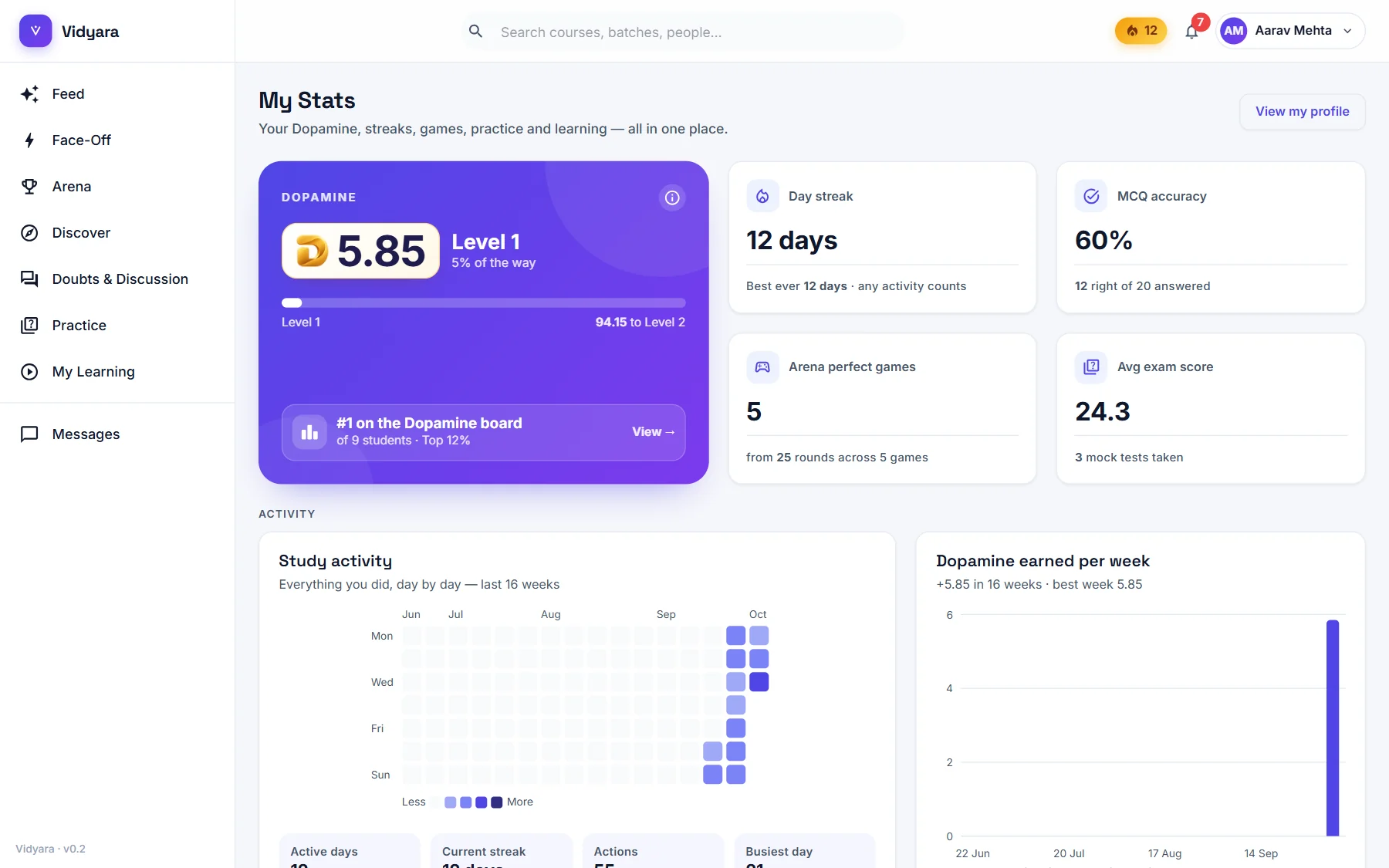Click the Level 1 Dopamine progress bar

483,303
